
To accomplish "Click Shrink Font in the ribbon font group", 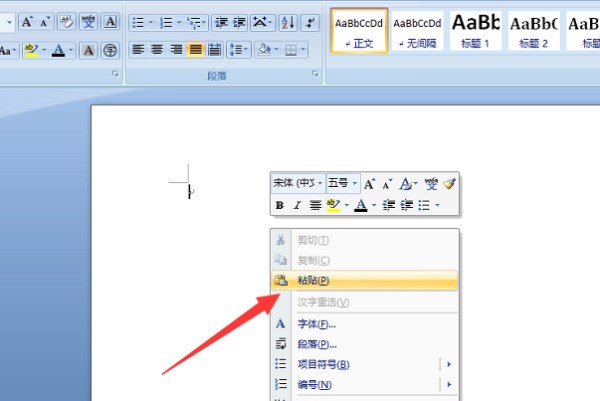I will click(x=45, y=22).
